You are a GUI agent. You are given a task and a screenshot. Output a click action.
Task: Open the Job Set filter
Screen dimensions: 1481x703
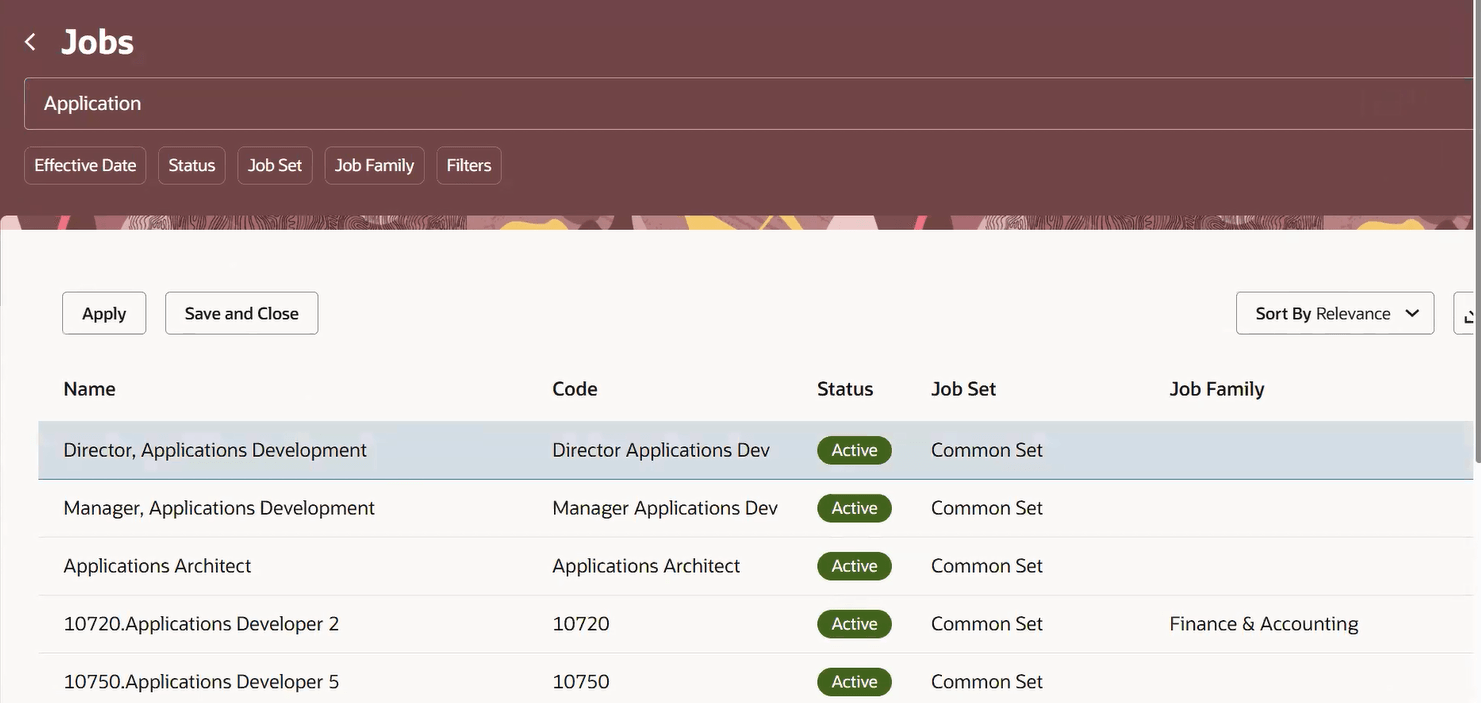(x=274, y=163)
